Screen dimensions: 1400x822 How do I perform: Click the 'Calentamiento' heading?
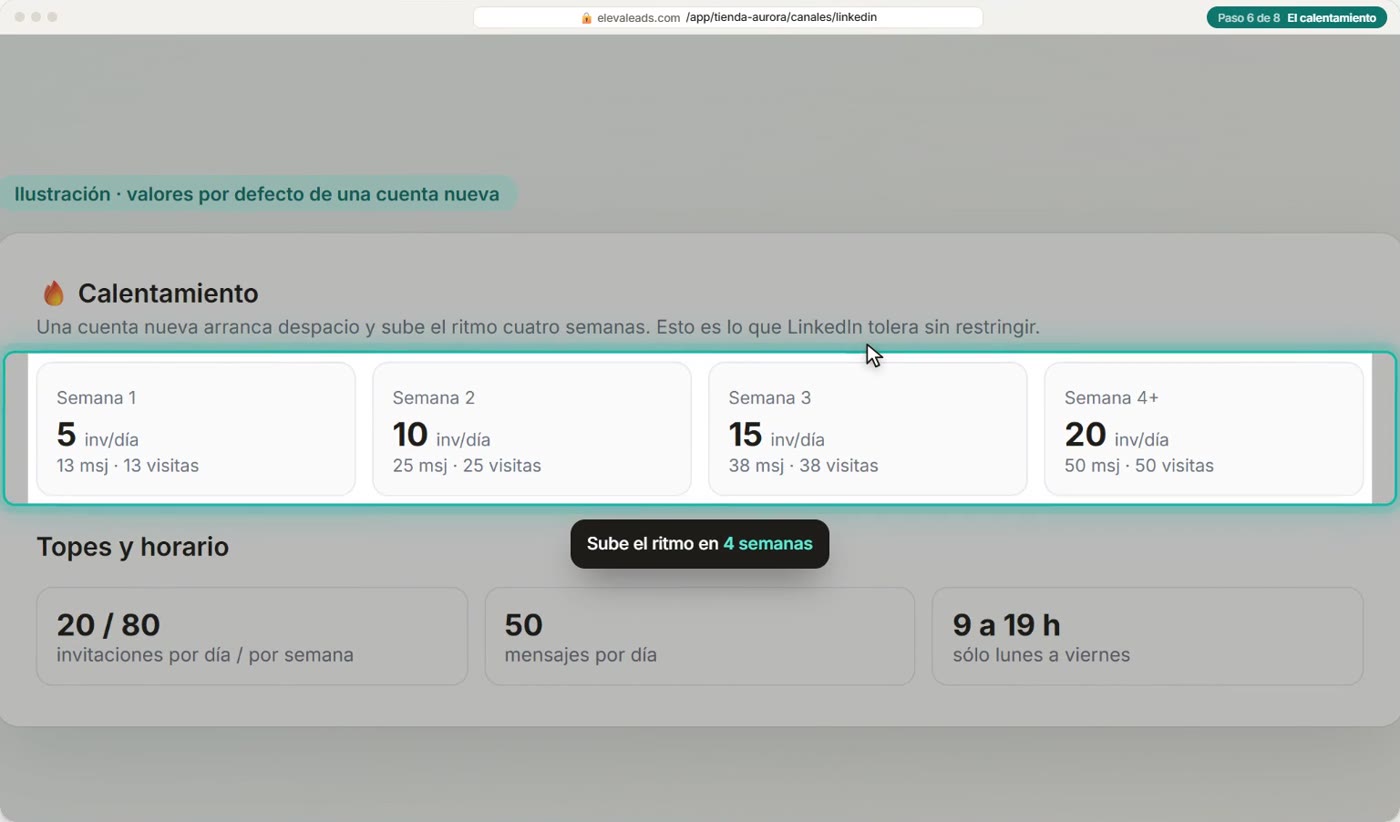[x=168, y=293]
